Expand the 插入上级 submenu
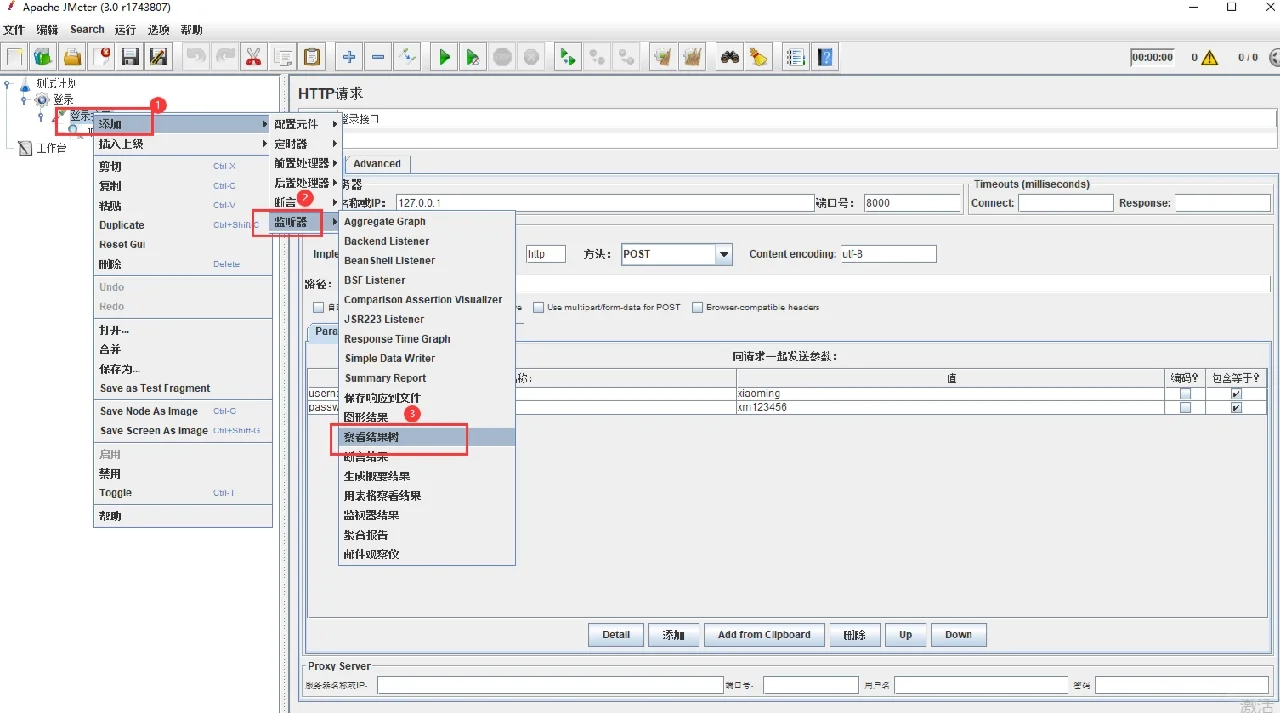The height and width of the screenshot is (713, 1280). [183, 144]
